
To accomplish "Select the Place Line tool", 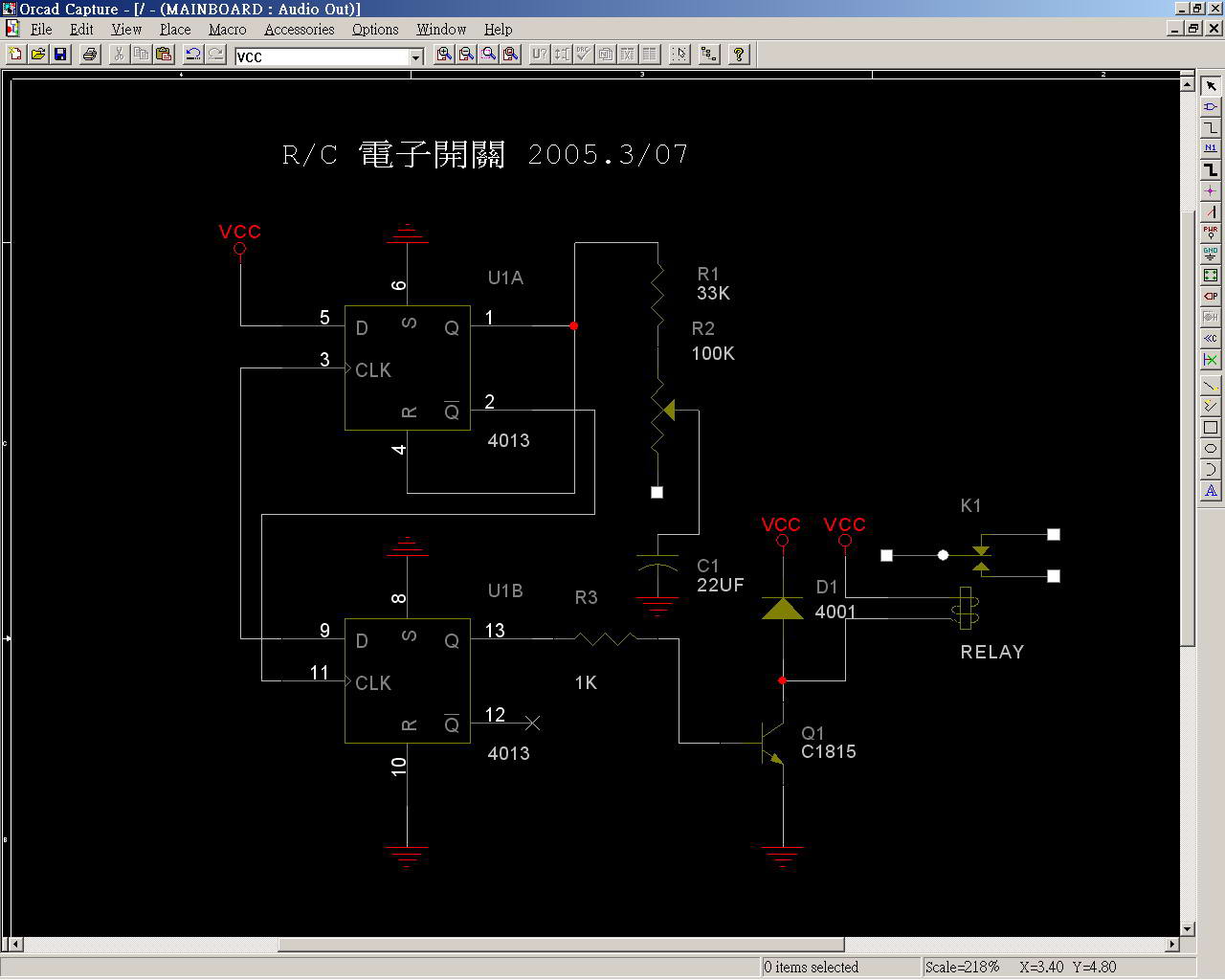I will 1211,386.
